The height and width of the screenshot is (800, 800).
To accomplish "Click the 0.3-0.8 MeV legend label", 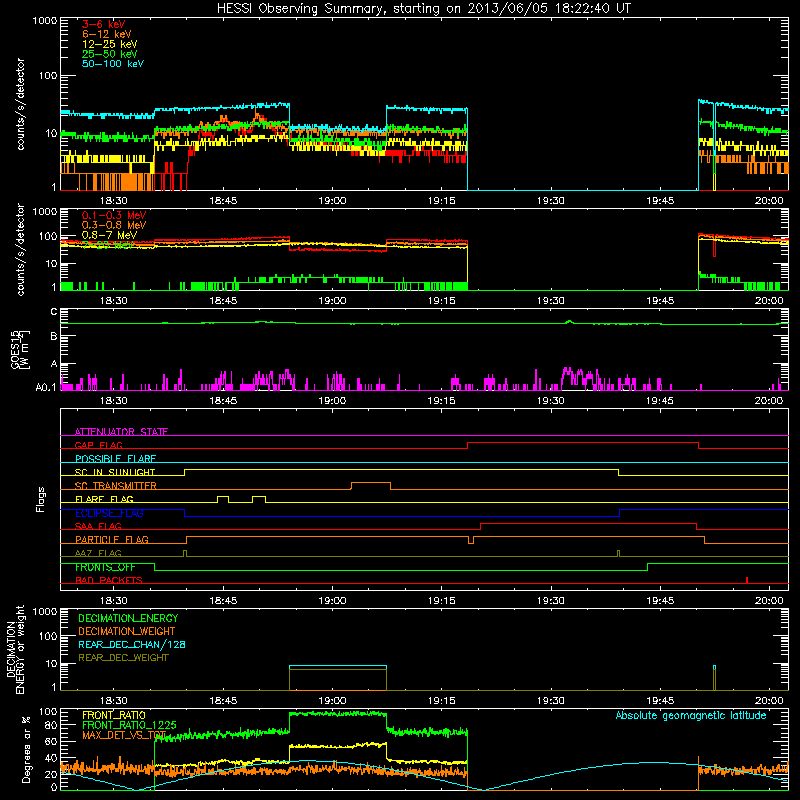I will coord(114,224).
